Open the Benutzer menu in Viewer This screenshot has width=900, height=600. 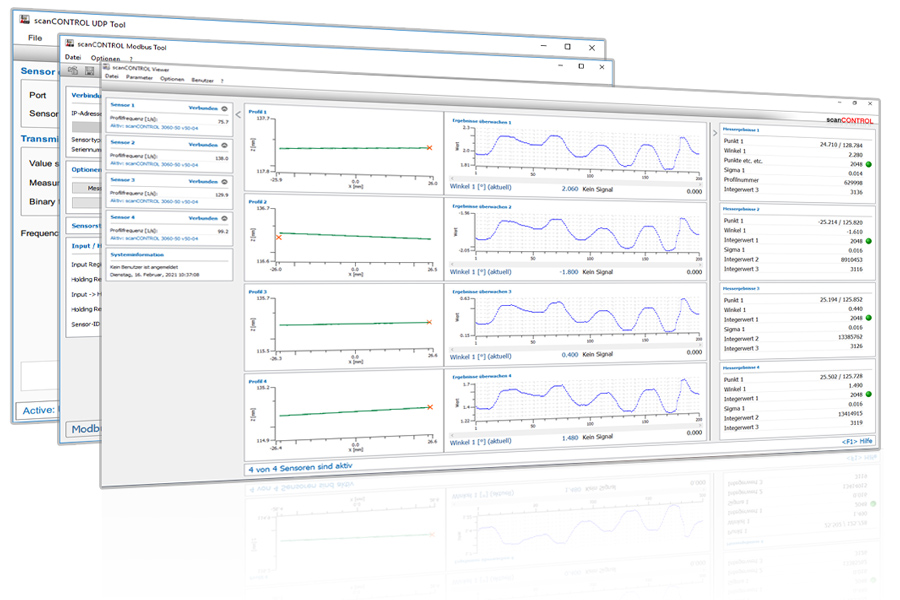coord(204,79)
